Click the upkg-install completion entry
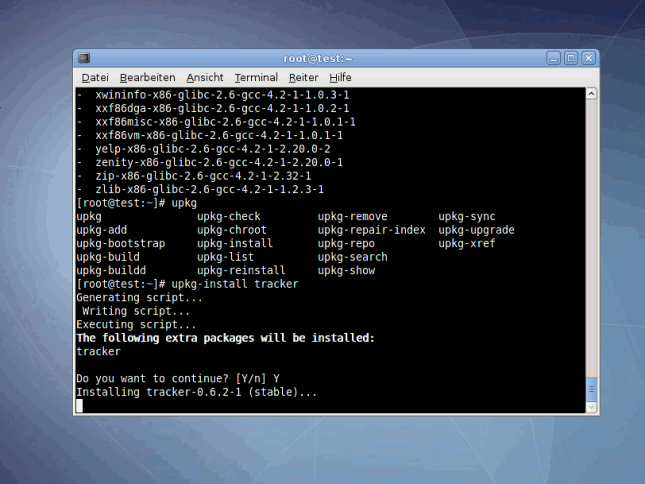The image size is (645, 484). click(235, 243)
